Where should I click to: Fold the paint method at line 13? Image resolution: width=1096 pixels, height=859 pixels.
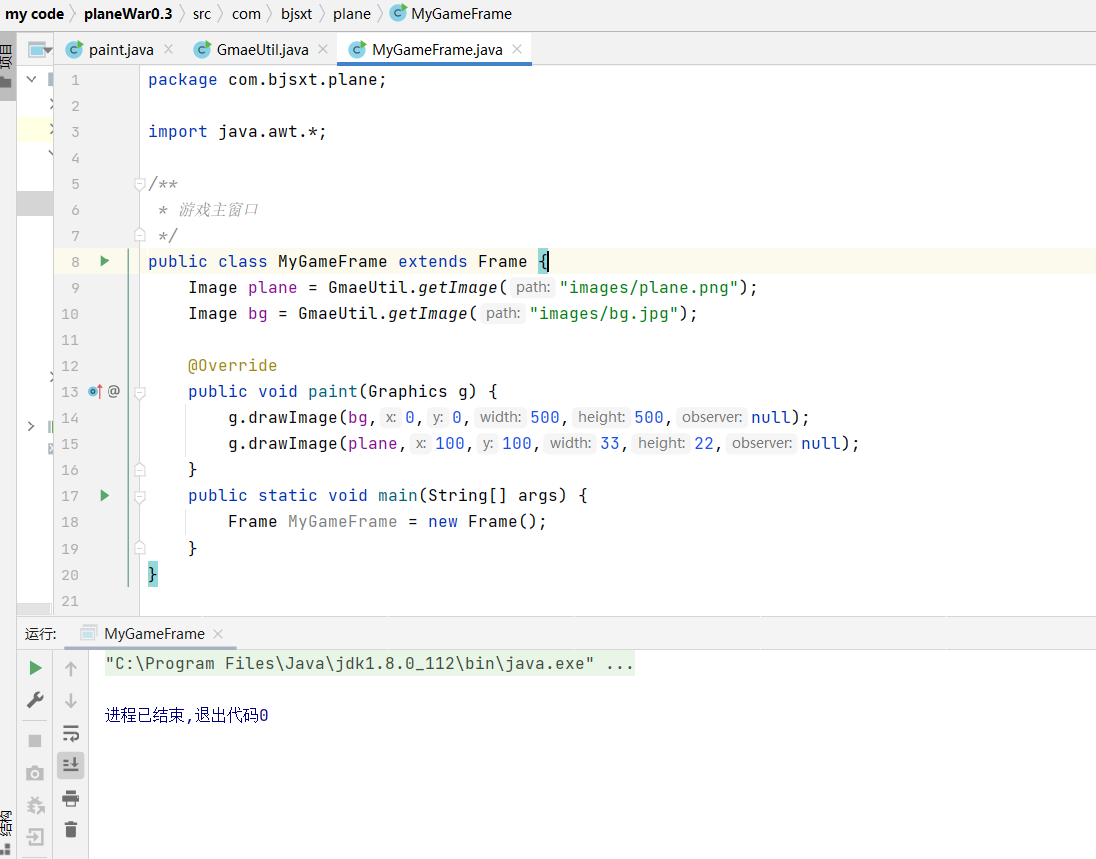point(140,392)
